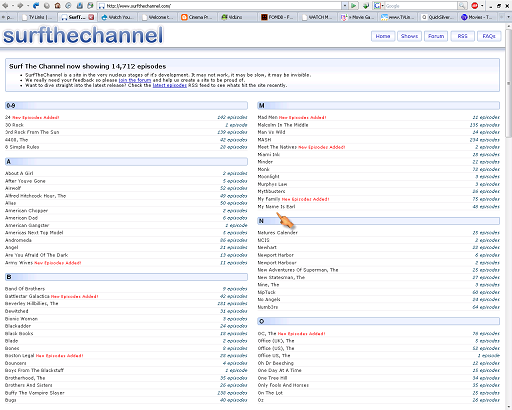Screen dimensions: 512x410
Task: Close the SurfT... tab with red X
Action: [x=91, y=17]
